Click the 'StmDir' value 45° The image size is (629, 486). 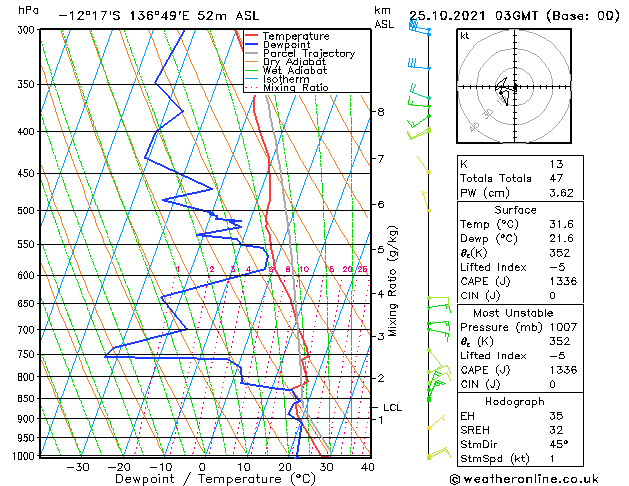pyautogui.click(x=559, y=445)
